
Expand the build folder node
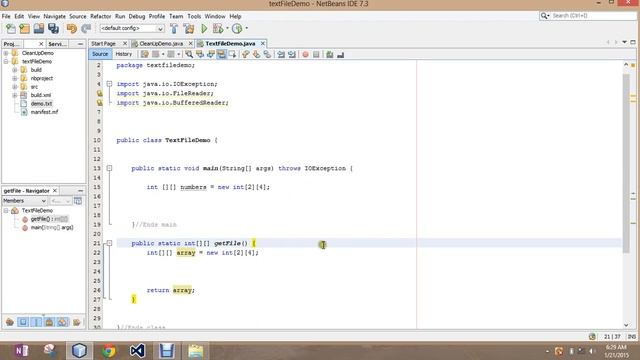click(15, 70)
